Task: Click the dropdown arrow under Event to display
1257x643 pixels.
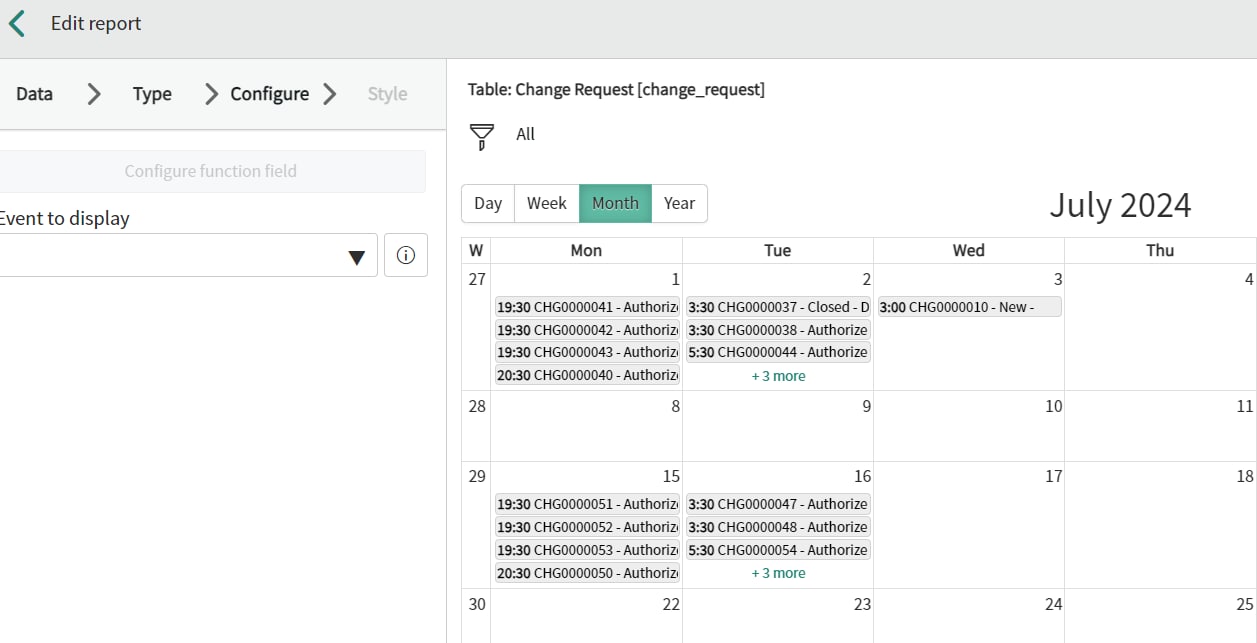Action: [x=356, y=256]
